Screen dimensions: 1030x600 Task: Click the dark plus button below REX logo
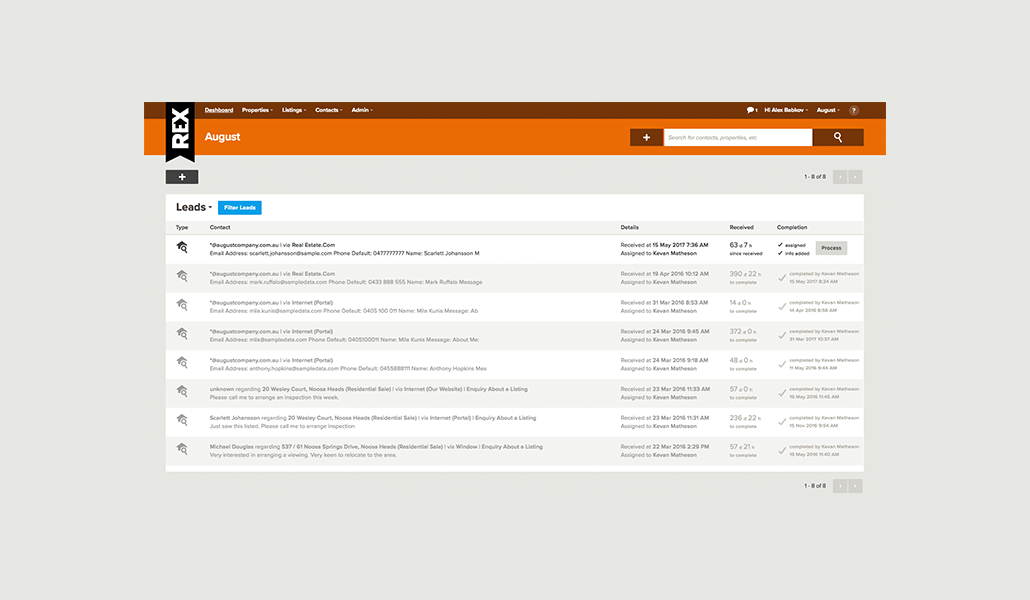[x=182, y=177]
